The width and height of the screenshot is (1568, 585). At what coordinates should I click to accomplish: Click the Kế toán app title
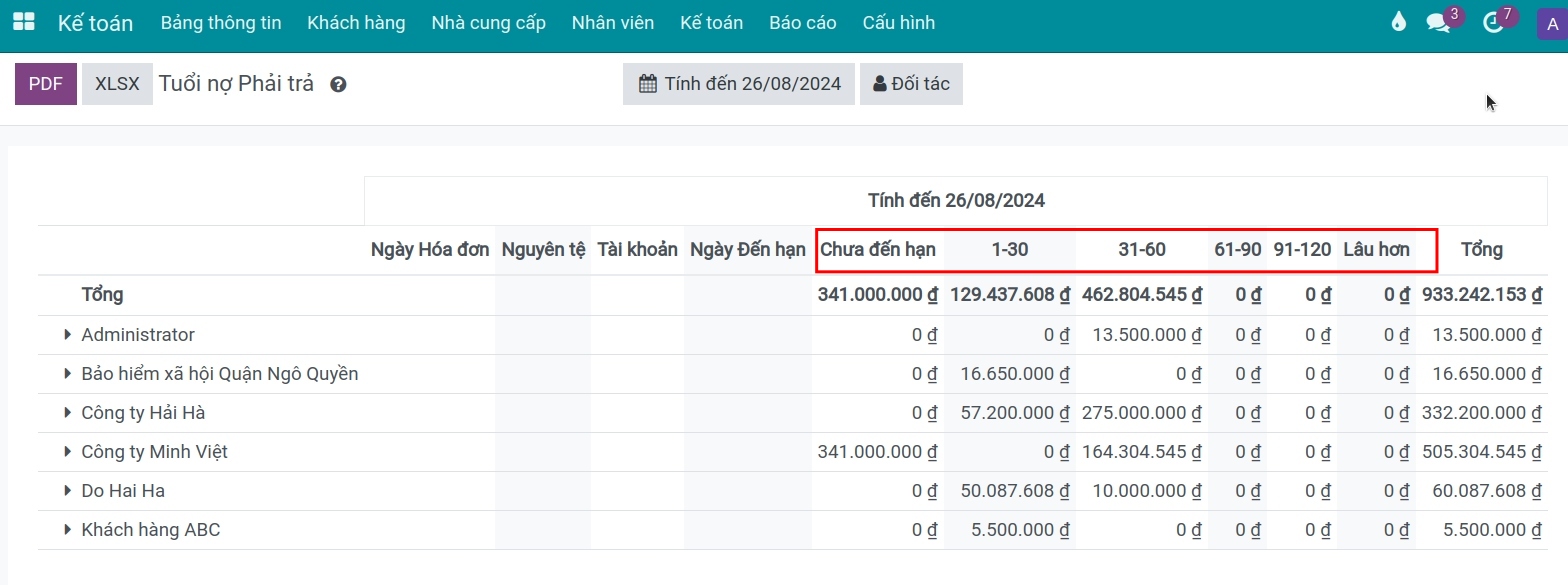[95, 23]
